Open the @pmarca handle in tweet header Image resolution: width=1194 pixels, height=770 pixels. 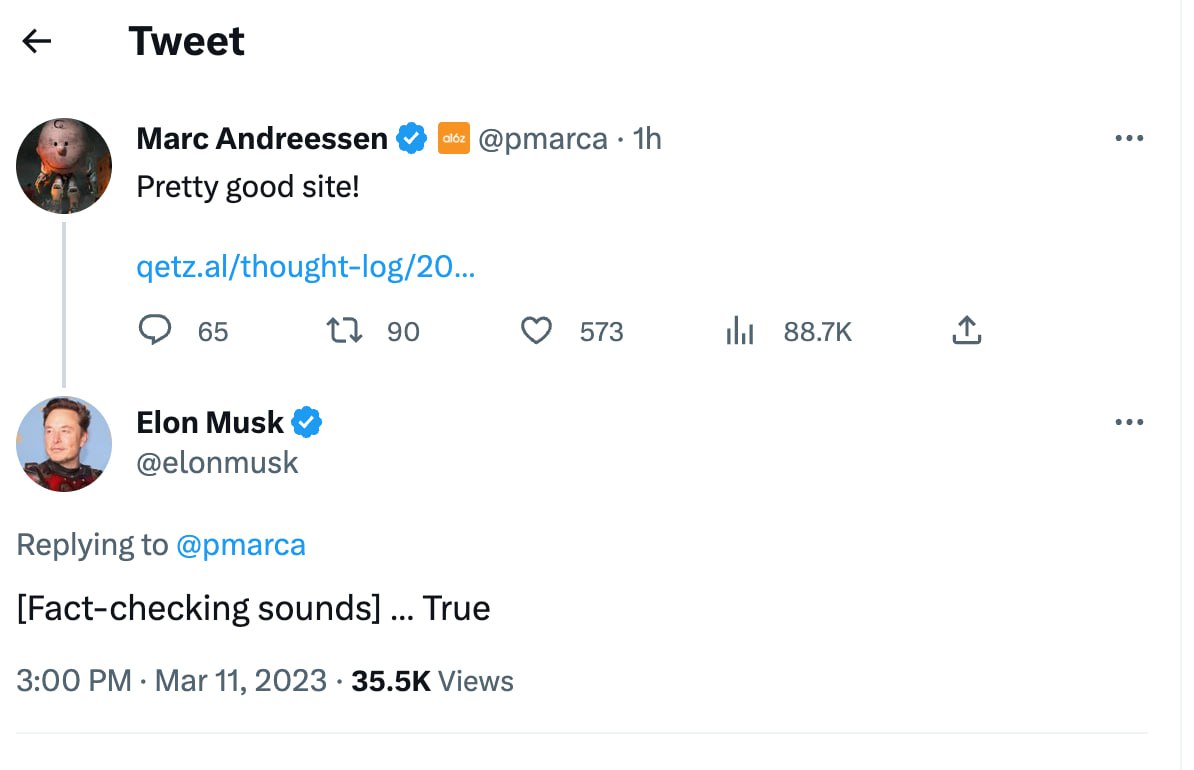coord(543,138)
